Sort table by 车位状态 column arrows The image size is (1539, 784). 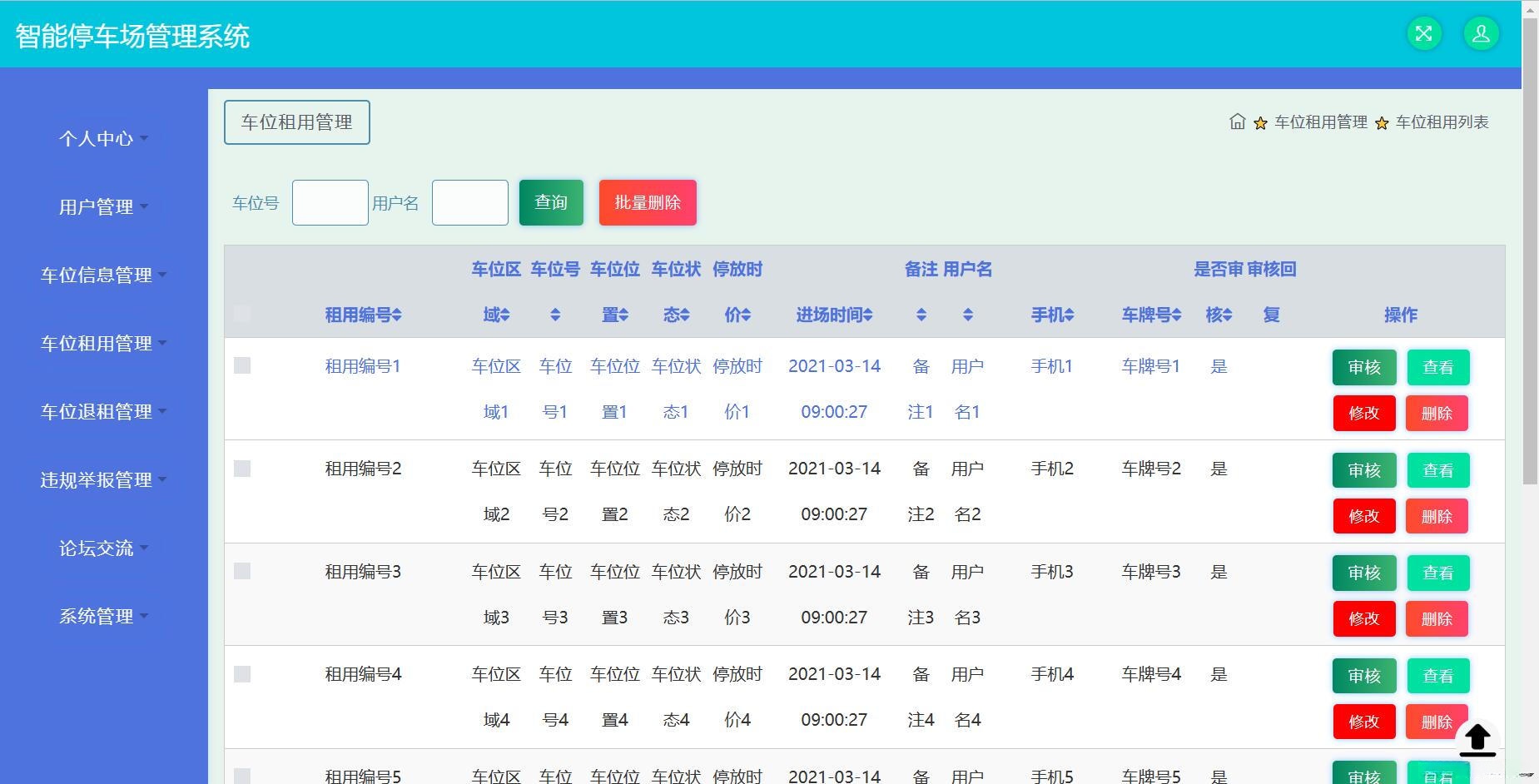coord(685,315)
